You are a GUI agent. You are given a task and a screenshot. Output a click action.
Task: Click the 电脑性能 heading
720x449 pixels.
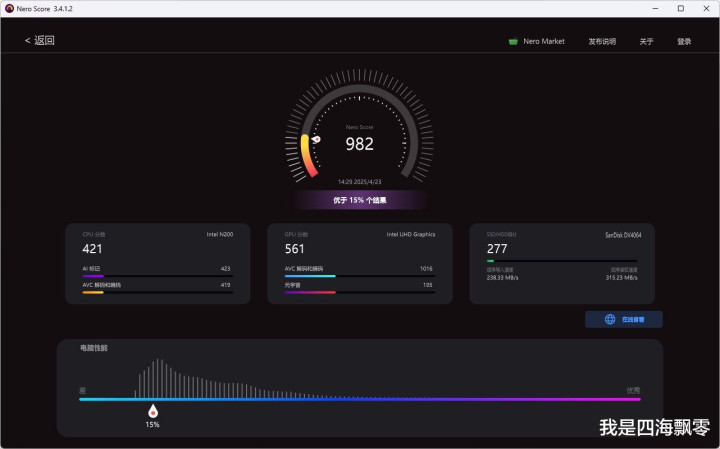(x=94, y=348)
